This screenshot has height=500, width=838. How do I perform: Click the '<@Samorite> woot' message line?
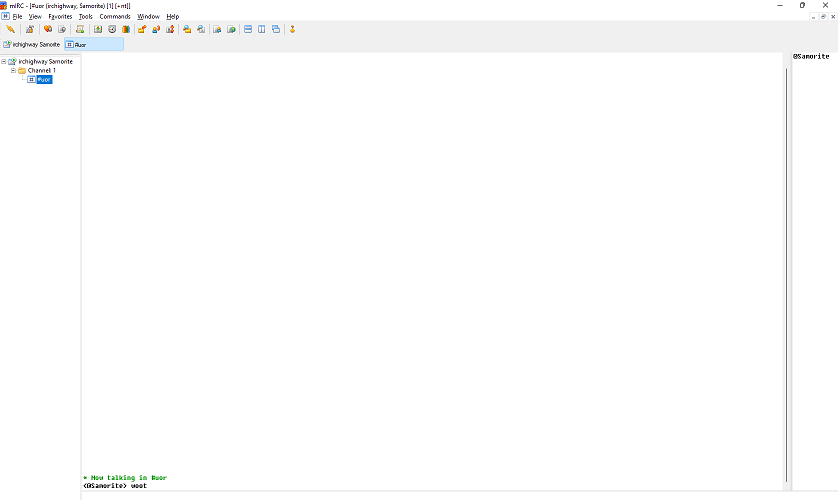tap(115, 486)
